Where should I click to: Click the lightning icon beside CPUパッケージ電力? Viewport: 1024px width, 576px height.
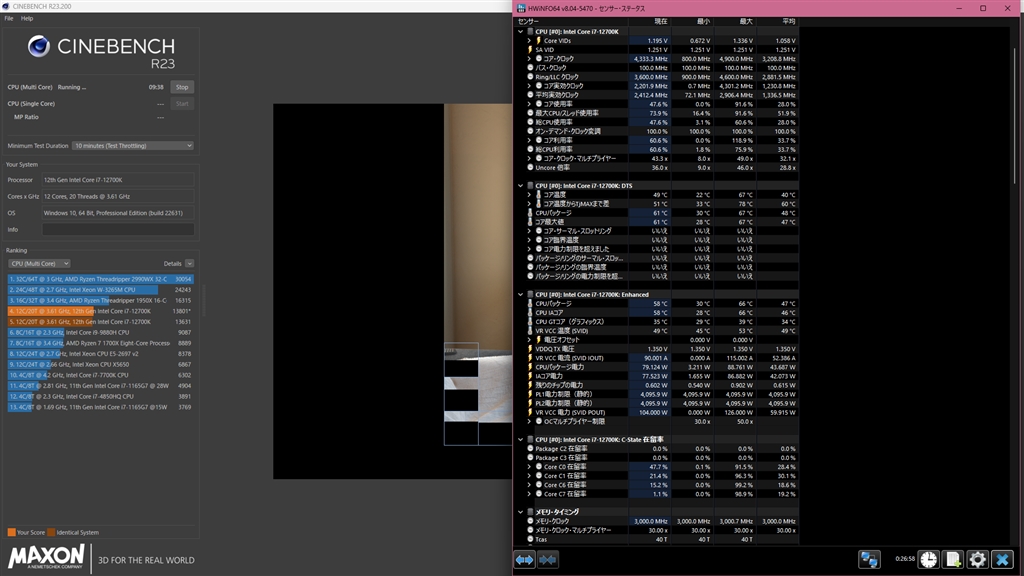click(530, 367)
